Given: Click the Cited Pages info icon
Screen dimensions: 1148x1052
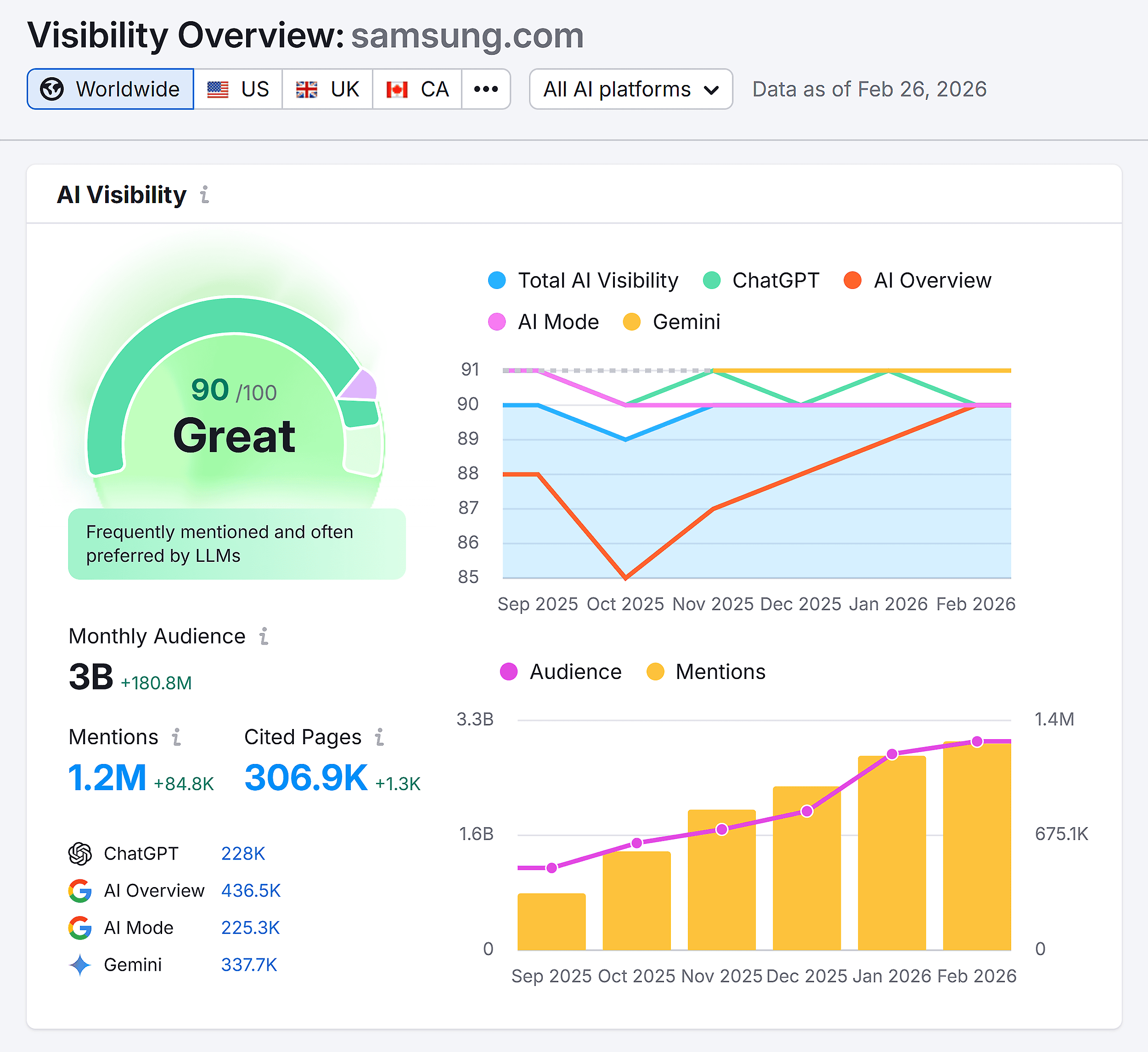Looking at the screenshot, I should [380, 737].
